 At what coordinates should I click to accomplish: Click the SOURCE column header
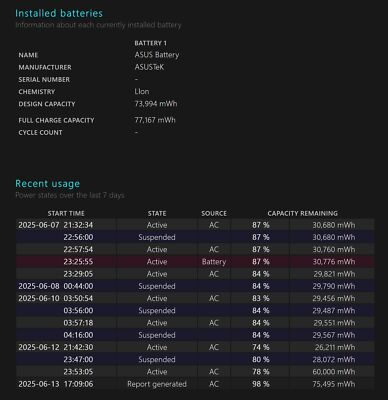[x=214, y=213]
